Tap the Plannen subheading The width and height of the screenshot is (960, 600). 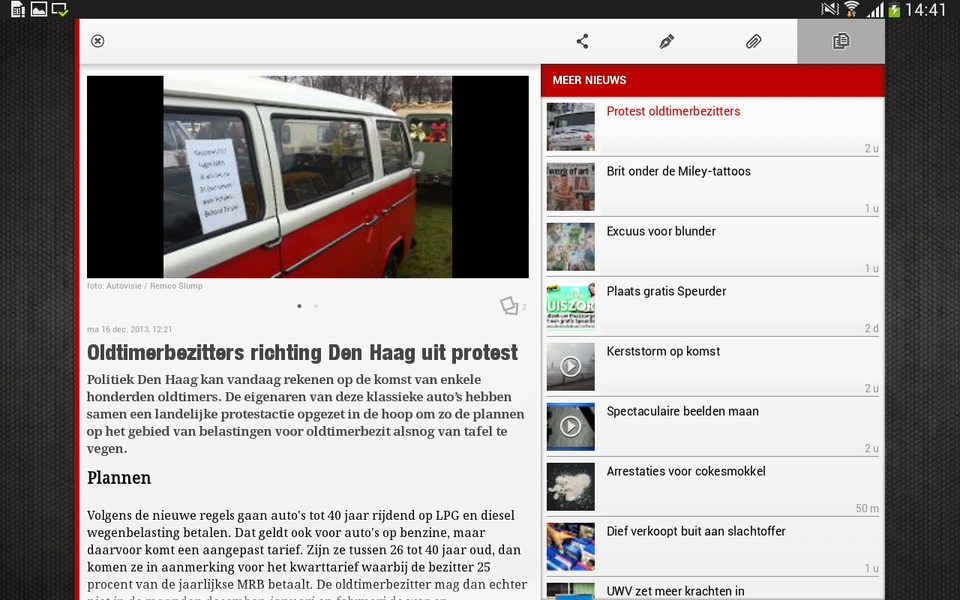pos(119,478)
